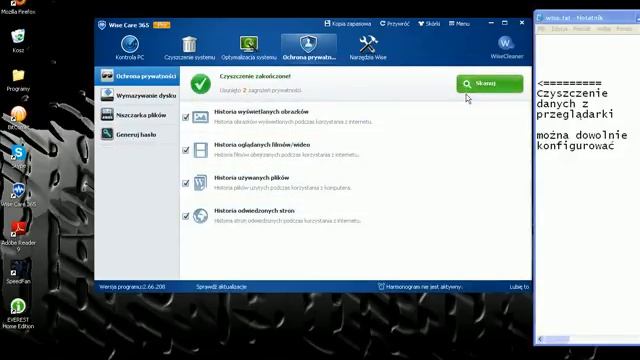Click the globe icon for visited sites

pyautogui.click(x=200, y=216)
